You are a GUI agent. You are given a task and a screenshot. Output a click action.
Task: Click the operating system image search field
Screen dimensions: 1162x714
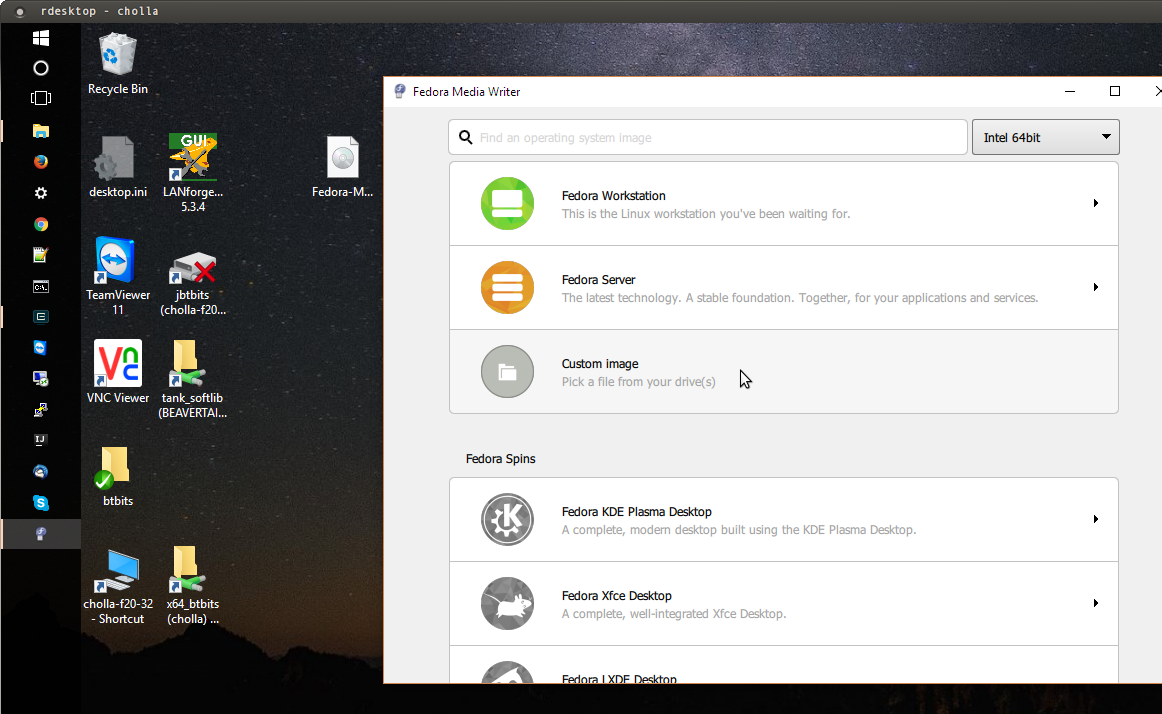[708, 137]
